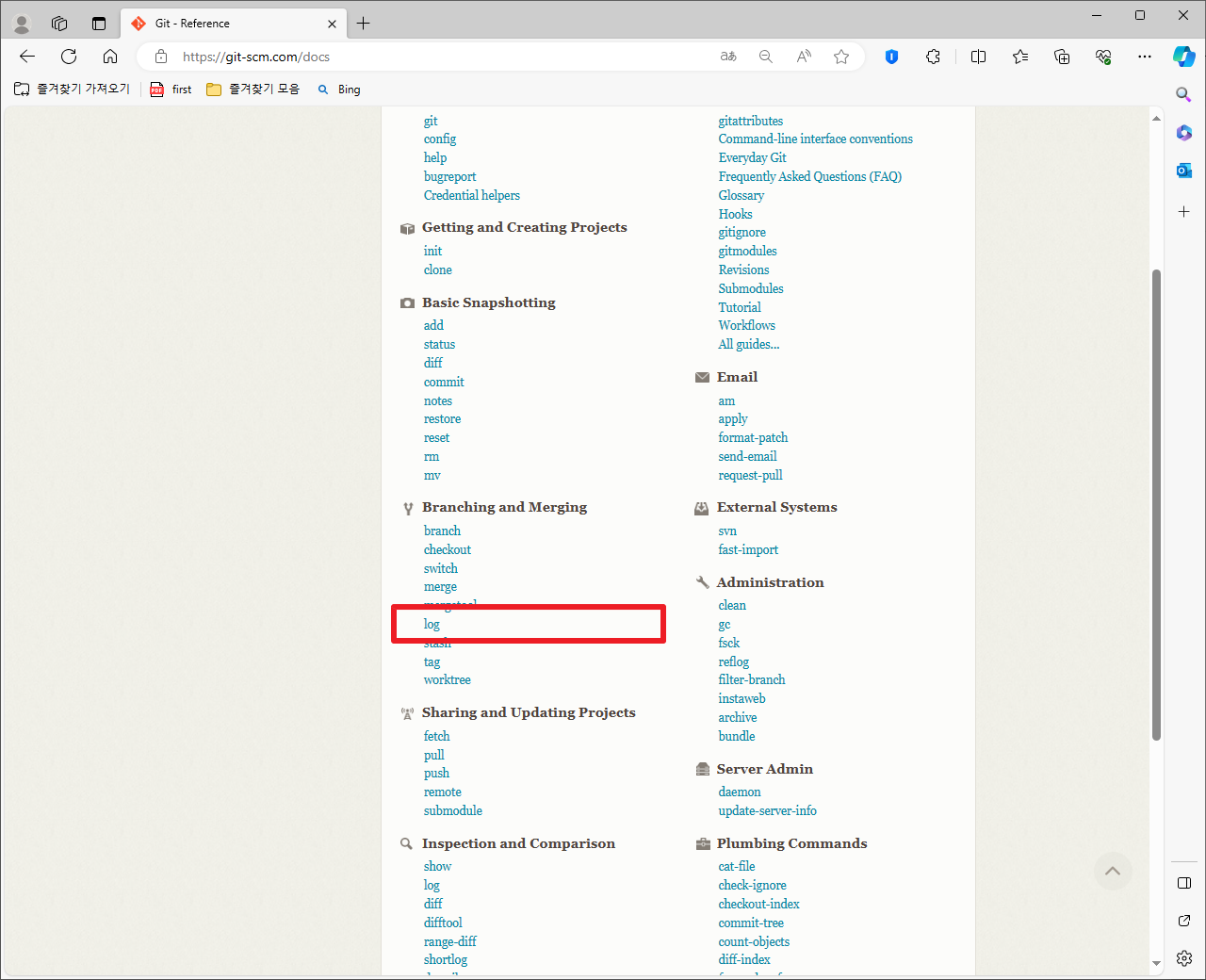
Task: Go back to the previous page
Action: 27,57
